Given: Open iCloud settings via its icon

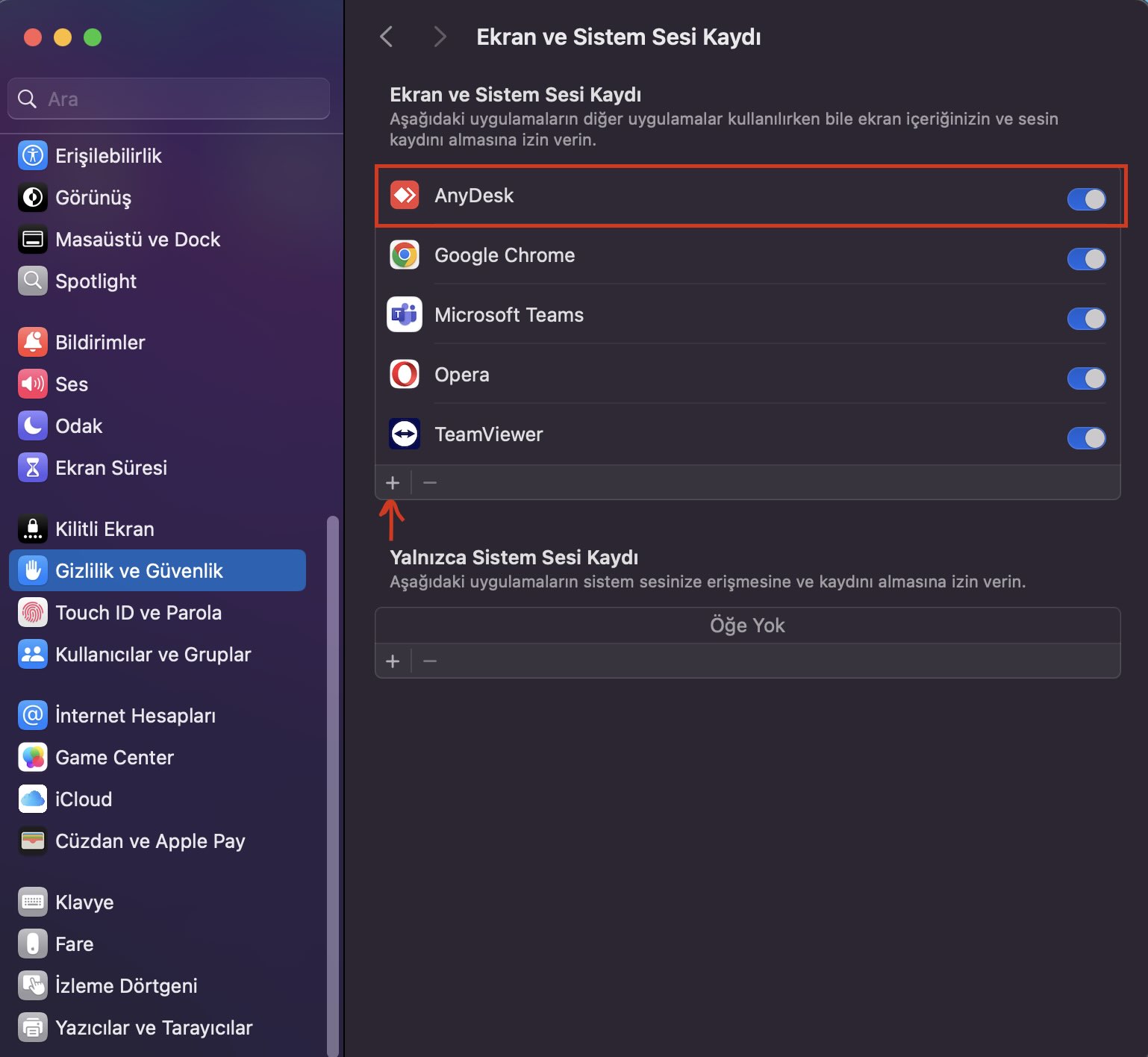Looking at the screenshot, I should tap(33, 799).
